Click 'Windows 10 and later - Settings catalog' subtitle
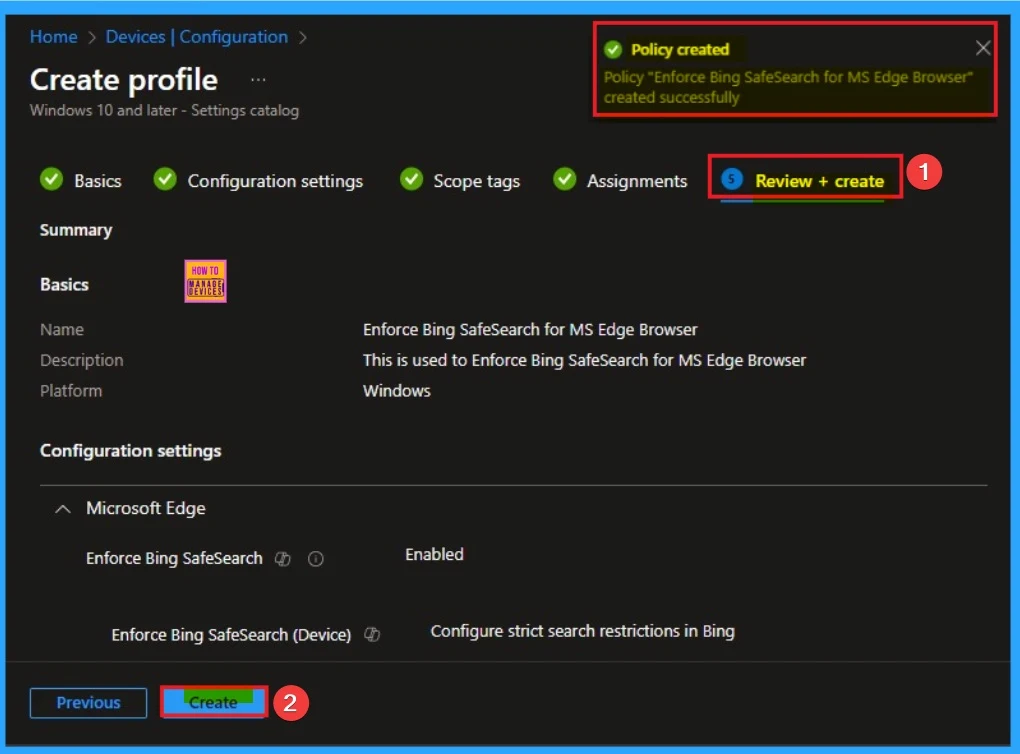The height and width of the screenshot is (754, 1020). pos(165,111)
